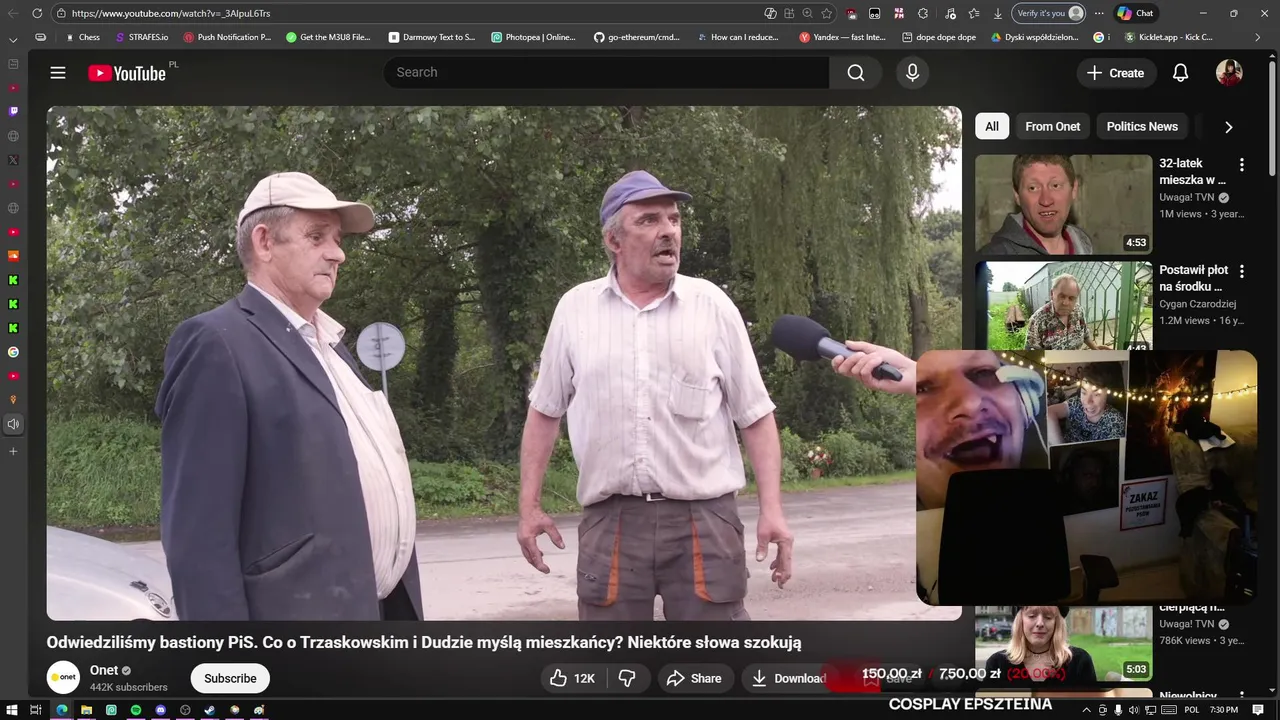The width and height of the screenshot is (1280, 720).
Task: Dislike the video with thumbs down
Action: [x=627, y=678]
